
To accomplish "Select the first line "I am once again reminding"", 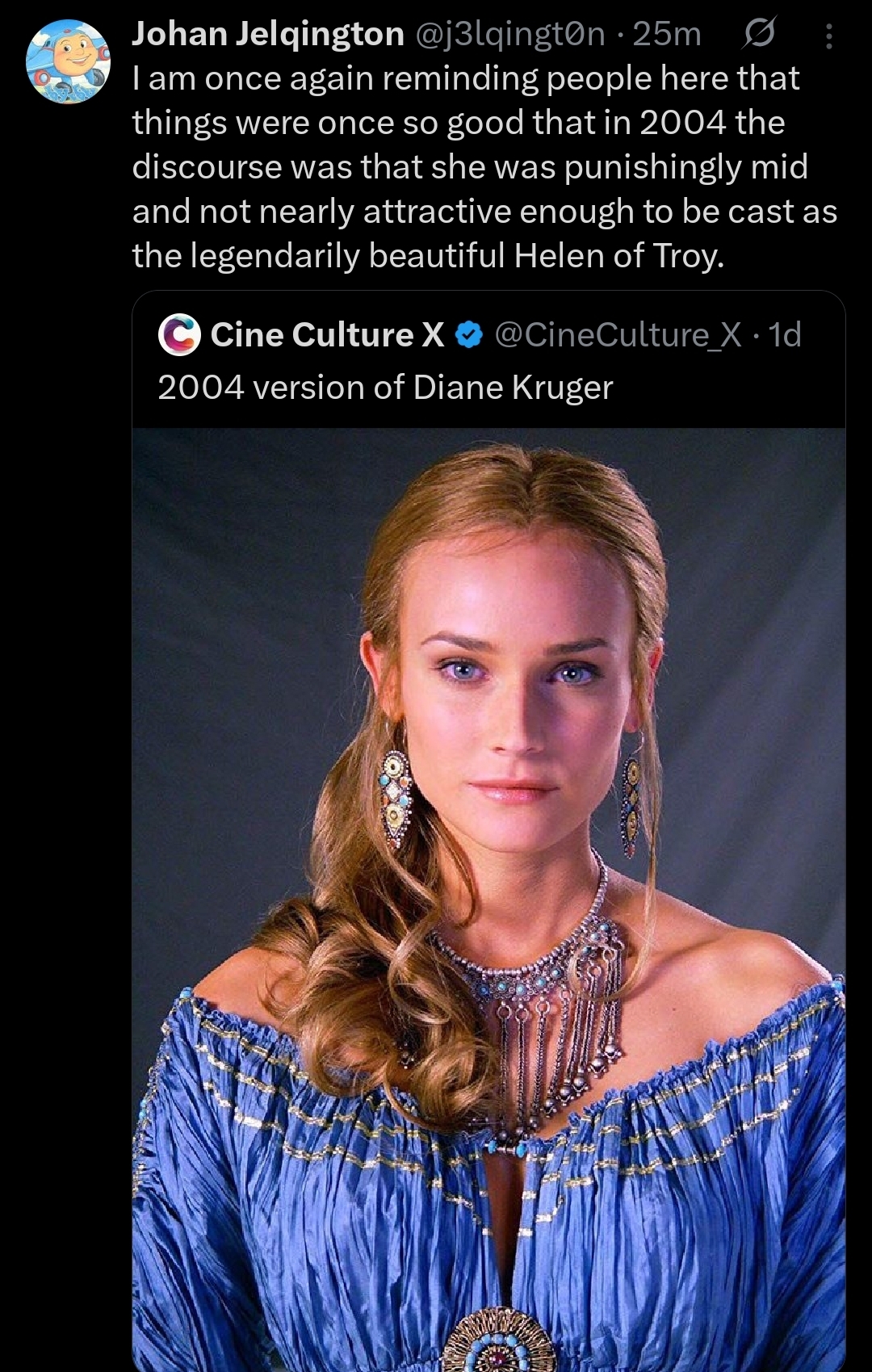I will point(465,78).
